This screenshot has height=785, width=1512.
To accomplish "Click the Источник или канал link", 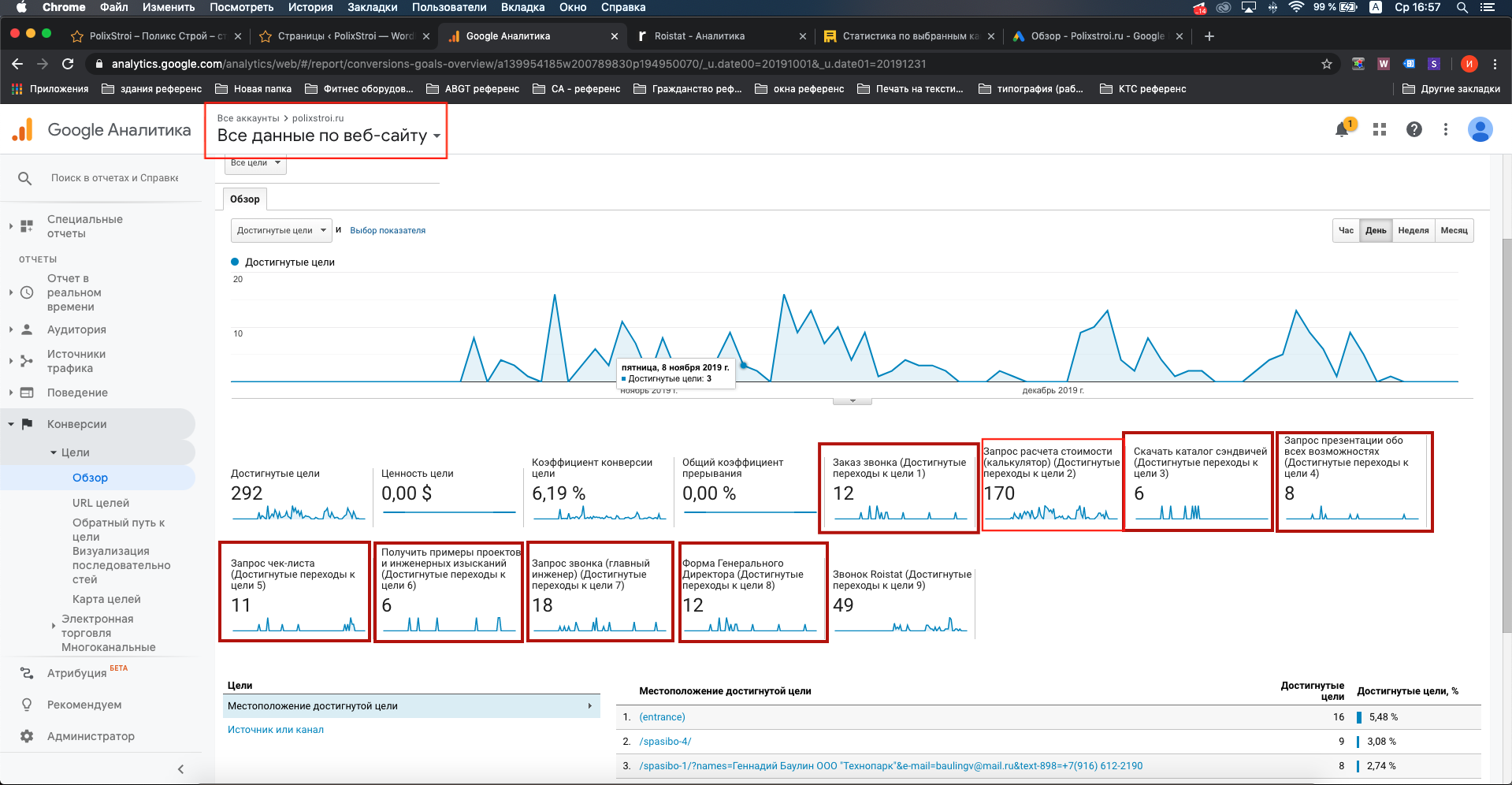I will coord(276,730).
